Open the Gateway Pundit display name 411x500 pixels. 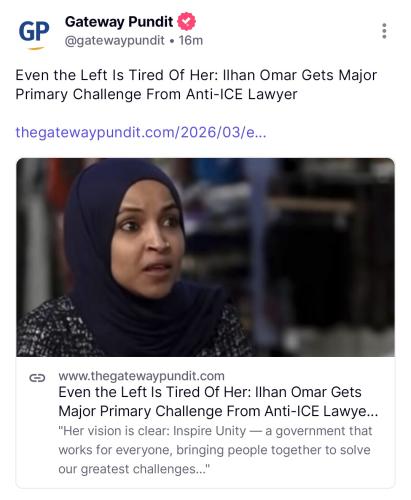click(x=119, y=22)
